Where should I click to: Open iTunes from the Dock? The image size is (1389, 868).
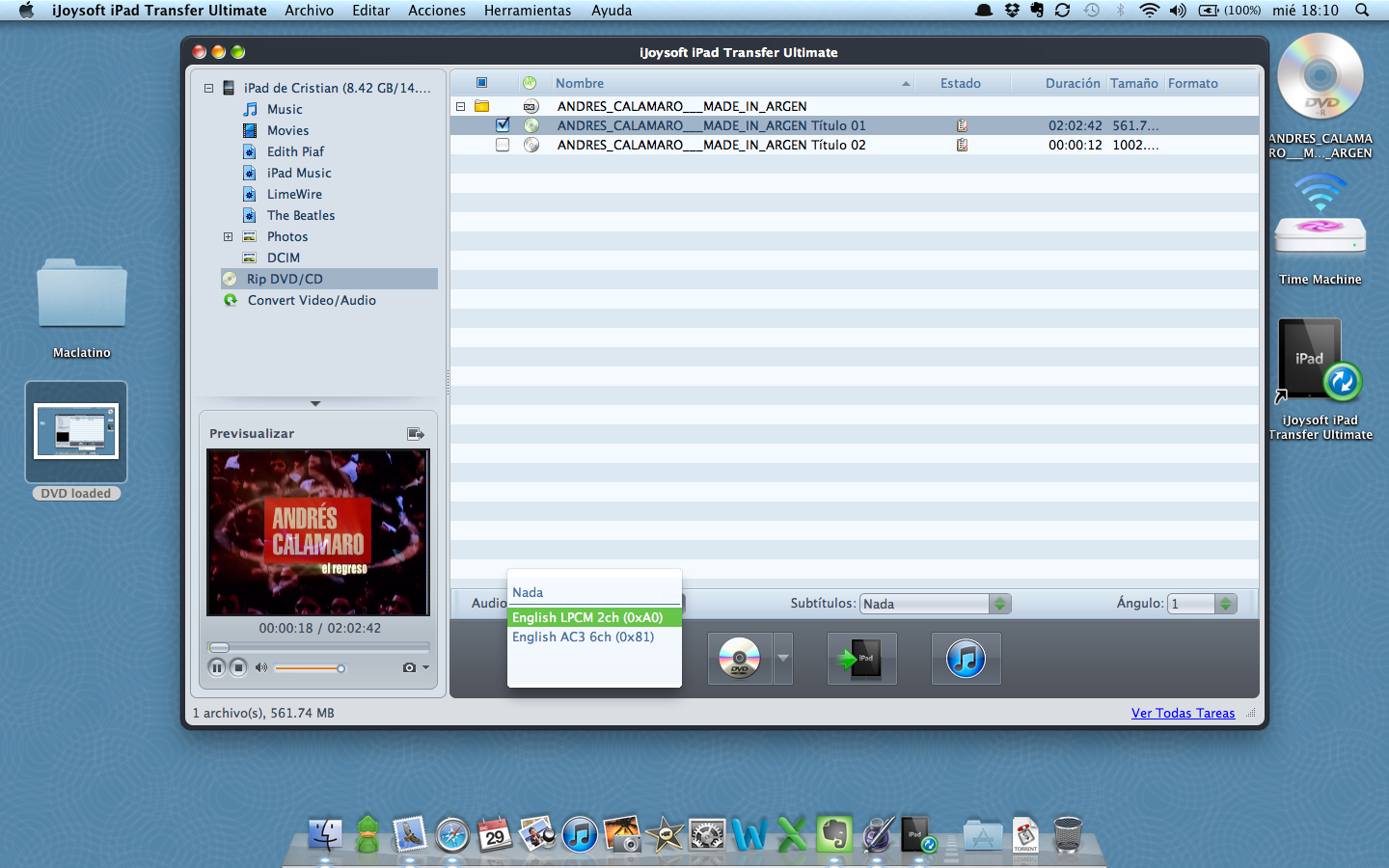(x=580, y=834)
